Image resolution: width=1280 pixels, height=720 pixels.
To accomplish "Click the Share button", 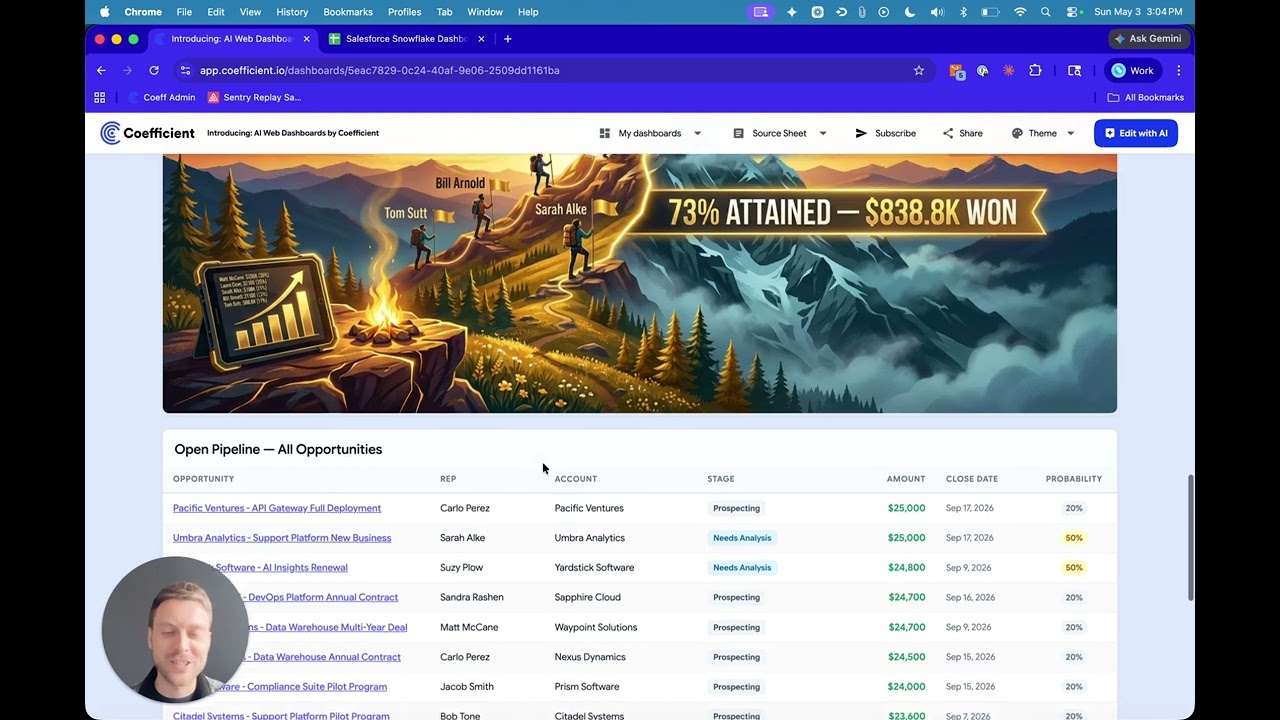I will pyautogui.click(x=962, y=133).
